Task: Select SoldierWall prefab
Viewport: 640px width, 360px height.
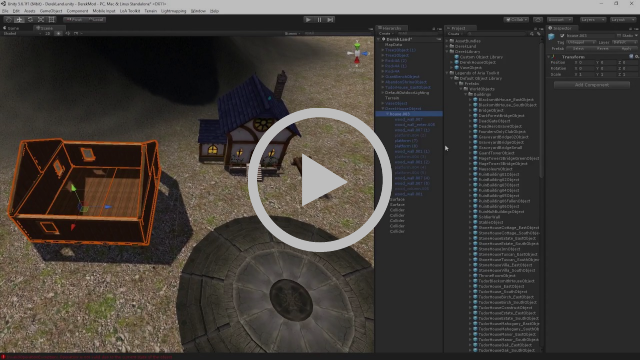Action: 489,217
